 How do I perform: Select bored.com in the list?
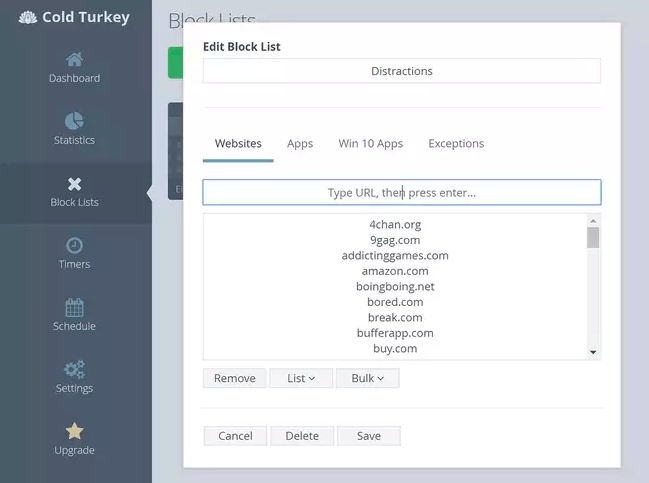(x=395, y=302)
